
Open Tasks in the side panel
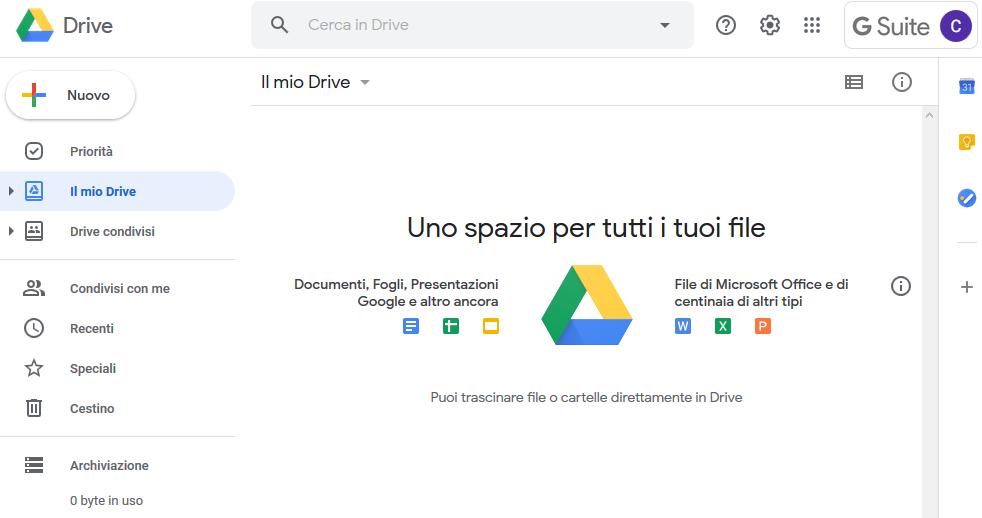tap(966, 198)
